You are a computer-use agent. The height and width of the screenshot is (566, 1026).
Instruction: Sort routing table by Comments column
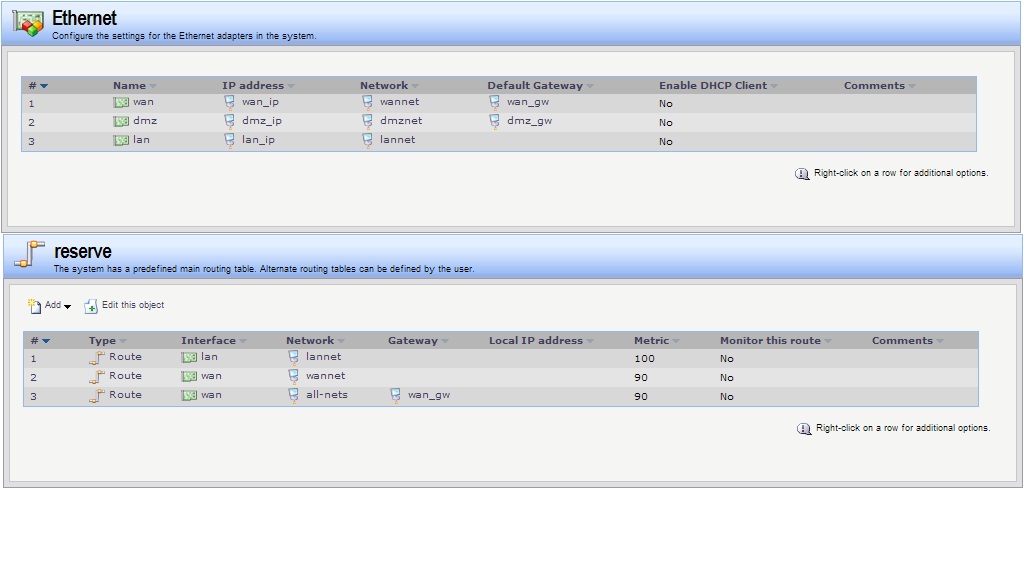point(908,341)
